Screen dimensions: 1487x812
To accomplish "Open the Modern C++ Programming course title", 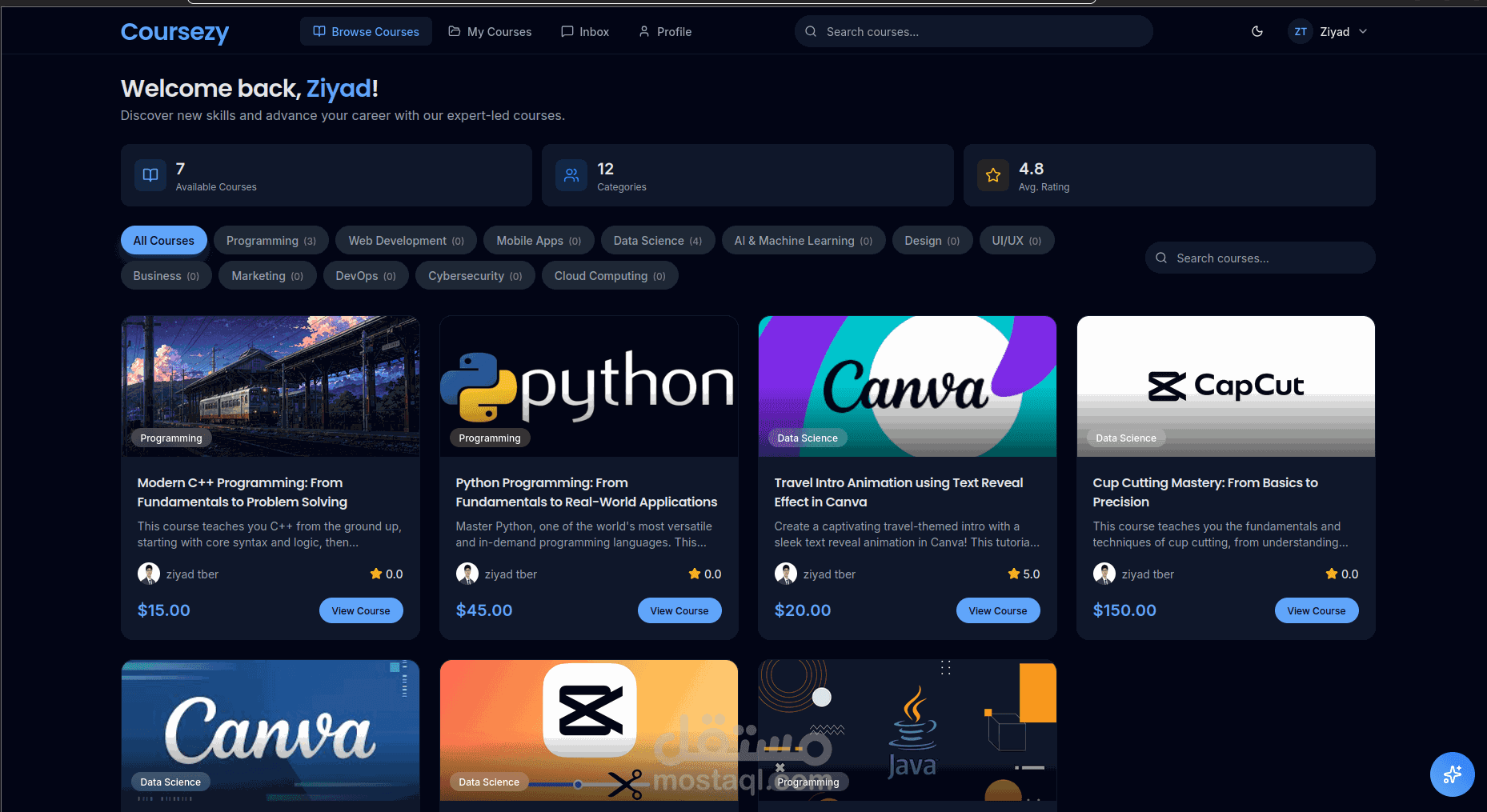I will [x=242, y=492].
